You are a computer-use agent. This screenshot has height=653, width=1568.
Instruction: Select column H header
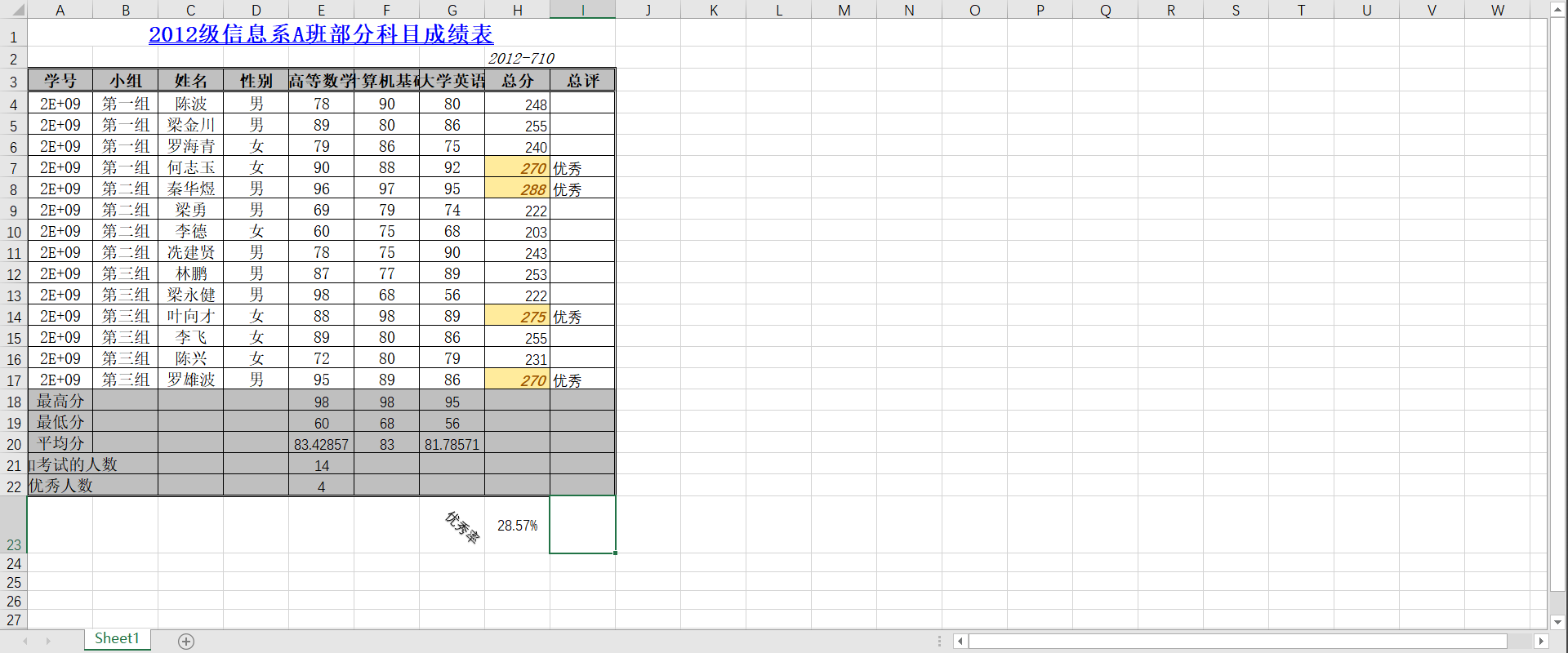point(517,10)
